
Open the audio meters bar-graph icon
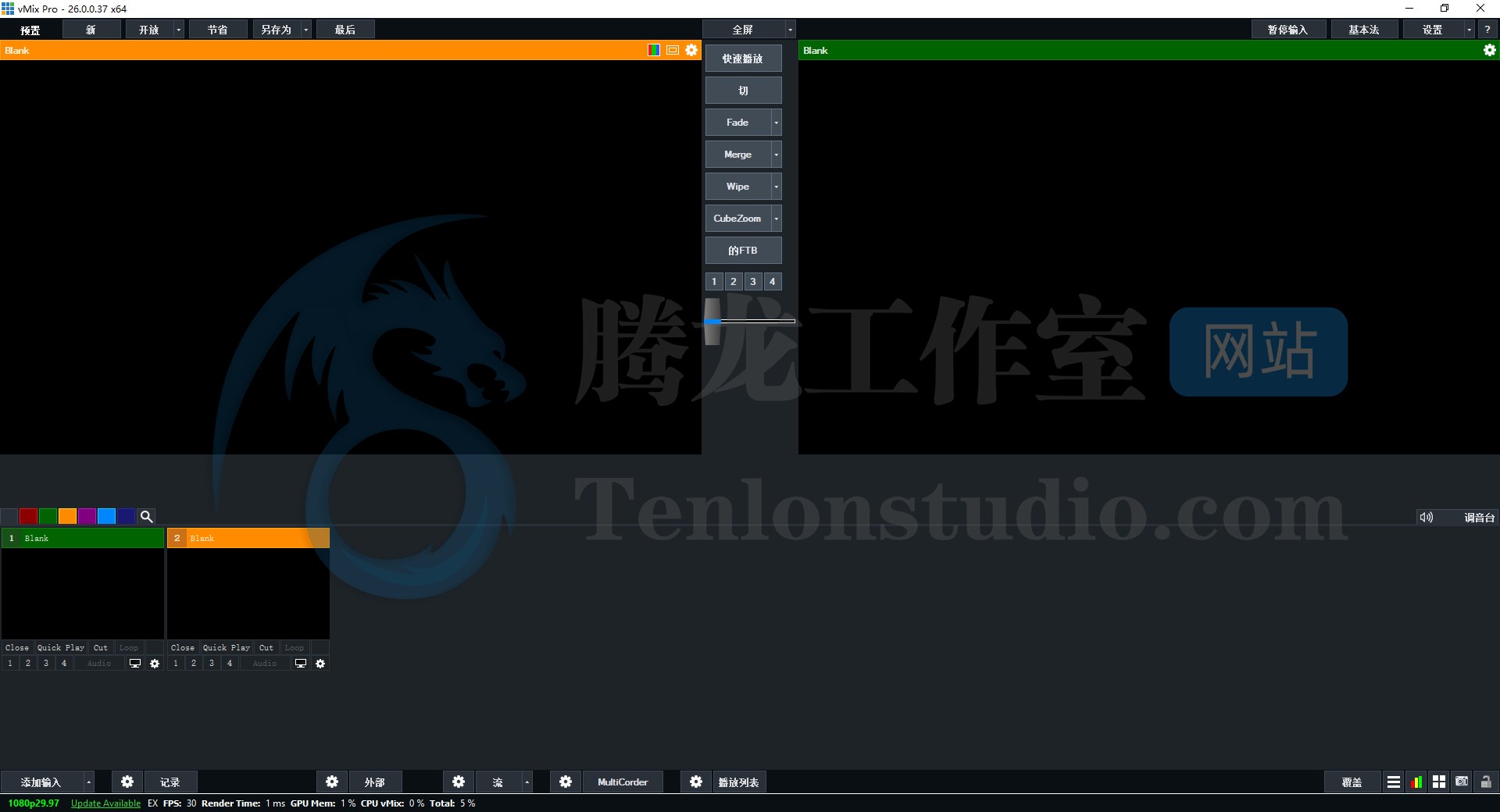[x=1416, y=782]
